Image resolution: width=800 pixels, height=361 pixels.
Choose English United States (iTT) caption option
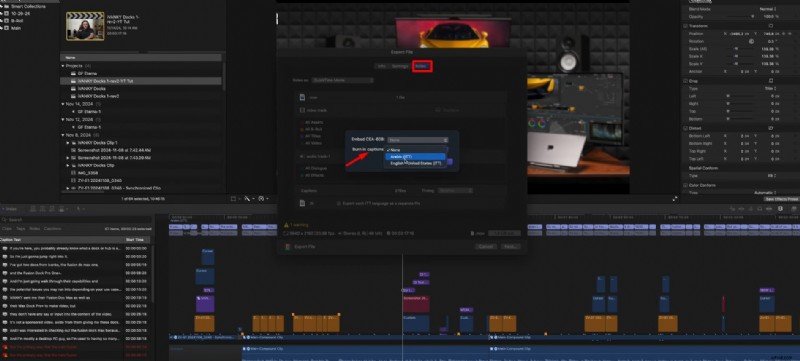pyautogui.click(x=415, y=163)
